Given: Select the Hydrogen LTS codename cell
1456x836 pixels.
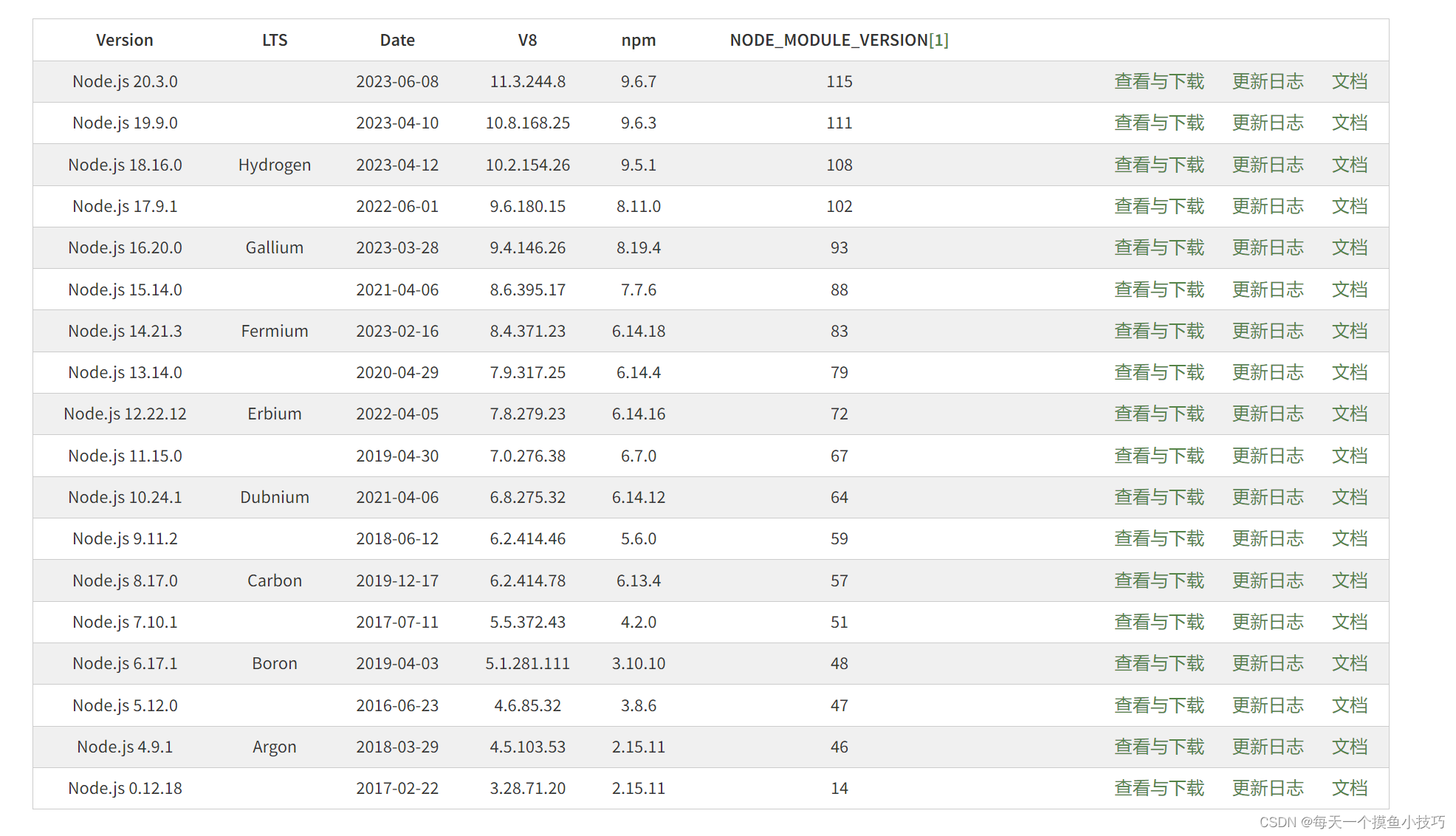Looking at the screenshot, I should (x=275, y=165).
